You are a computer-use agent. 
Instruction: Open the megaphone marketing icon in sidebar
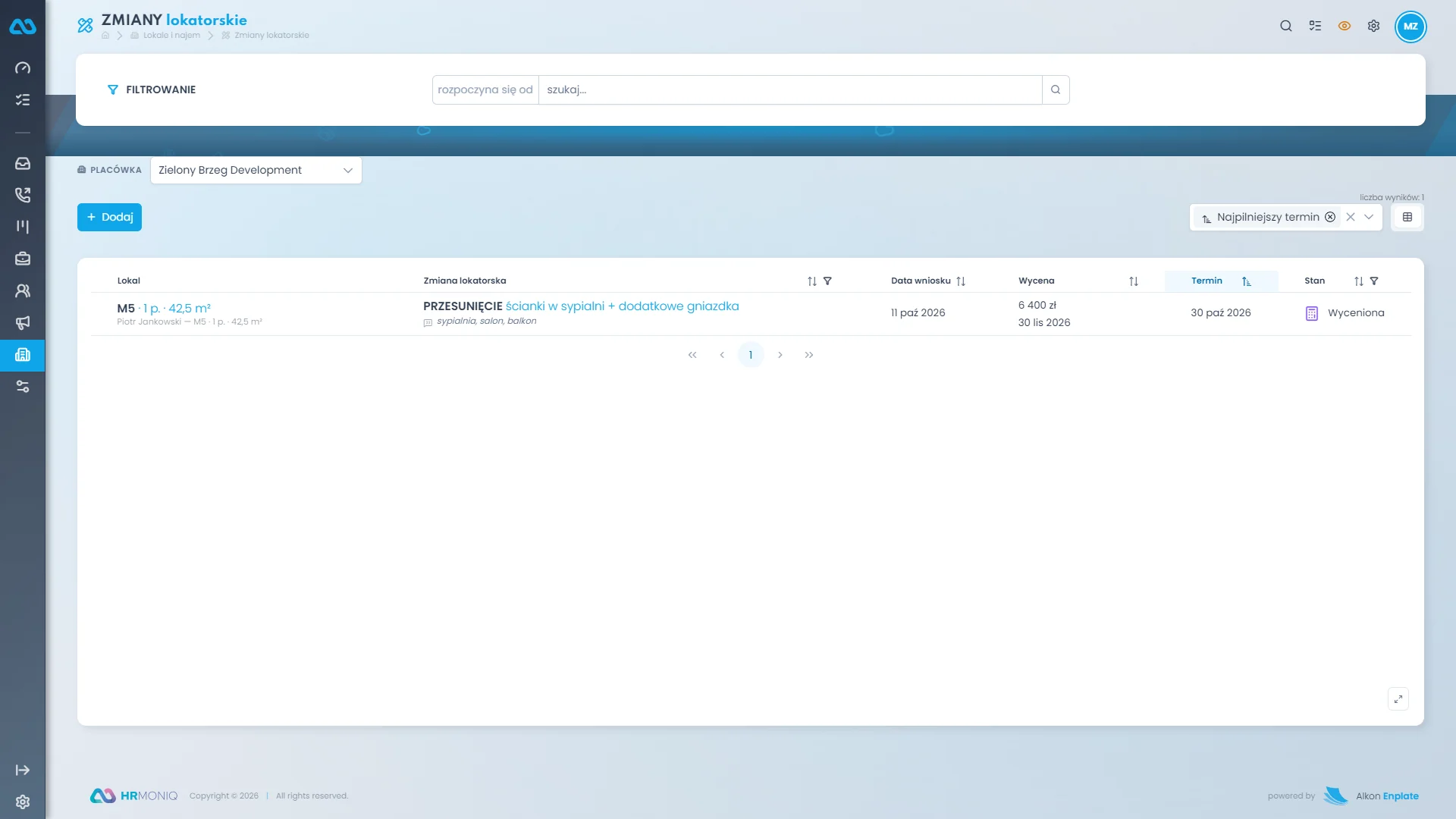[x=23, y=323]
